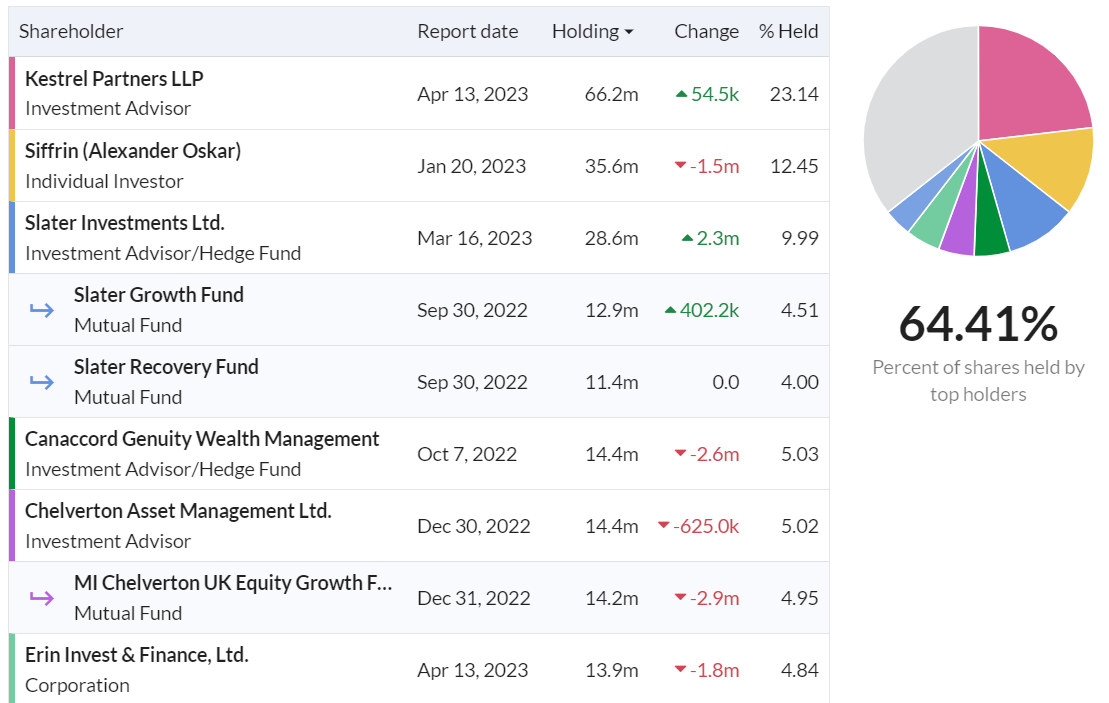This screenshot has width=1109, height=703.
Task: Click the 9.99 percent held value
Action: (x=799, y=238)
